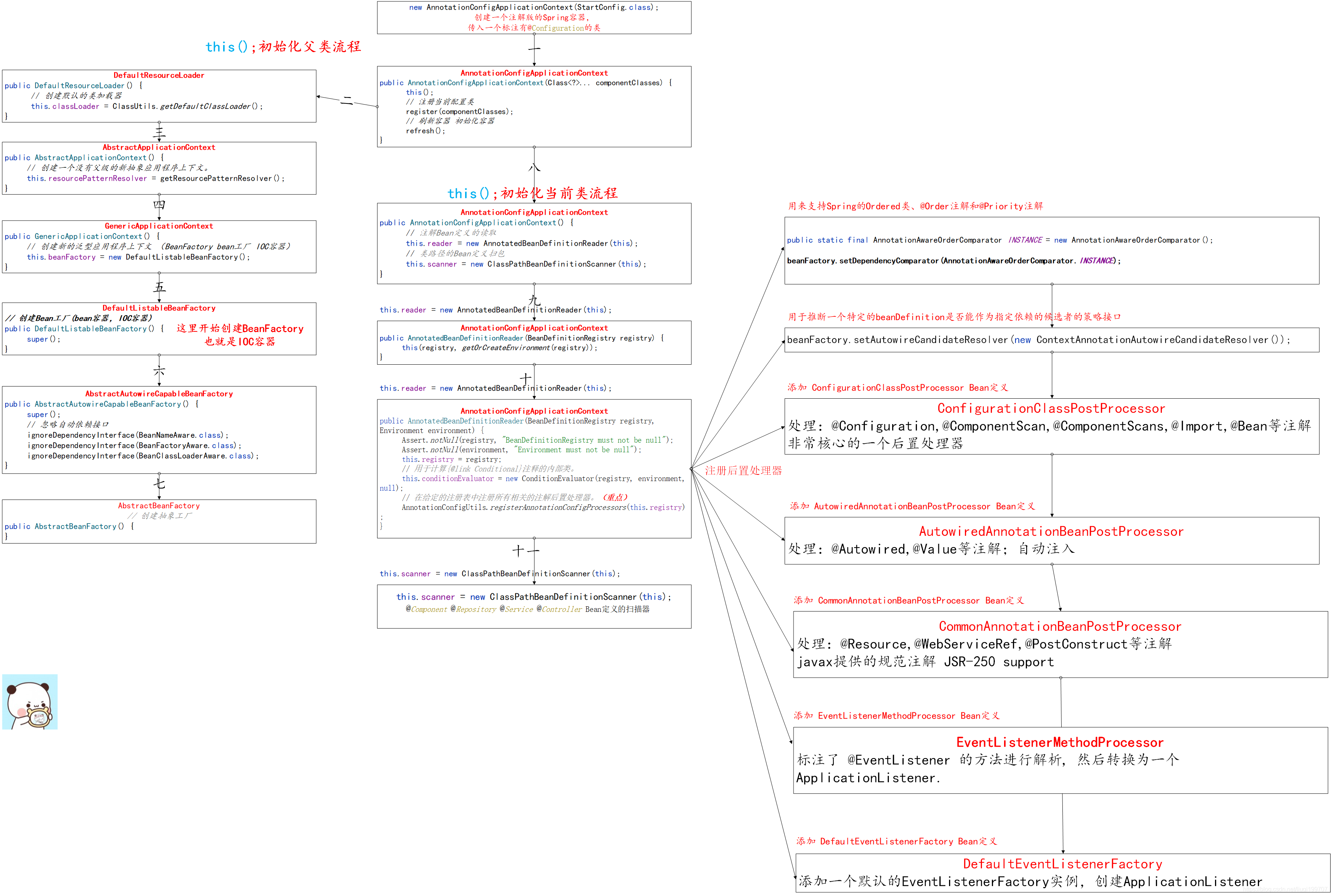Click "public AbstractBeanFactory() {" line
The height and width of the screenshot is (896, 1331).
(x=69, y=526)
